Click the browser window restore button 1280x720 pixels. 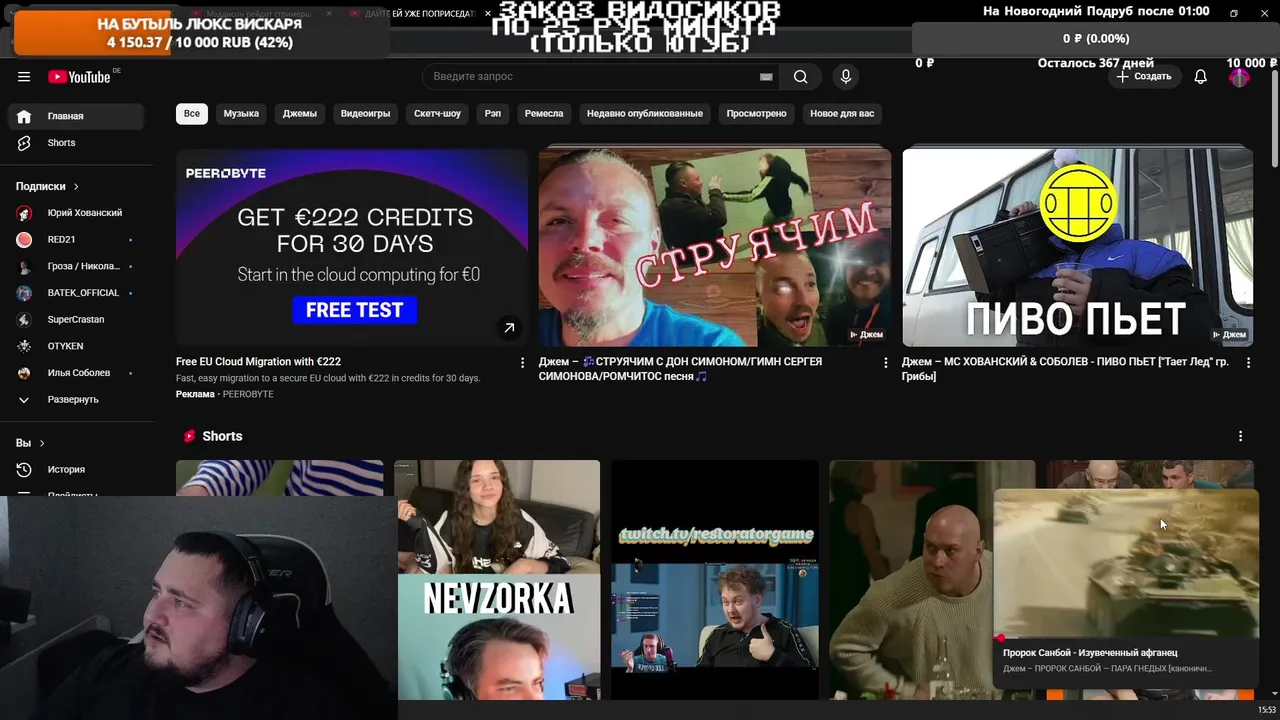coord(1233,13)
